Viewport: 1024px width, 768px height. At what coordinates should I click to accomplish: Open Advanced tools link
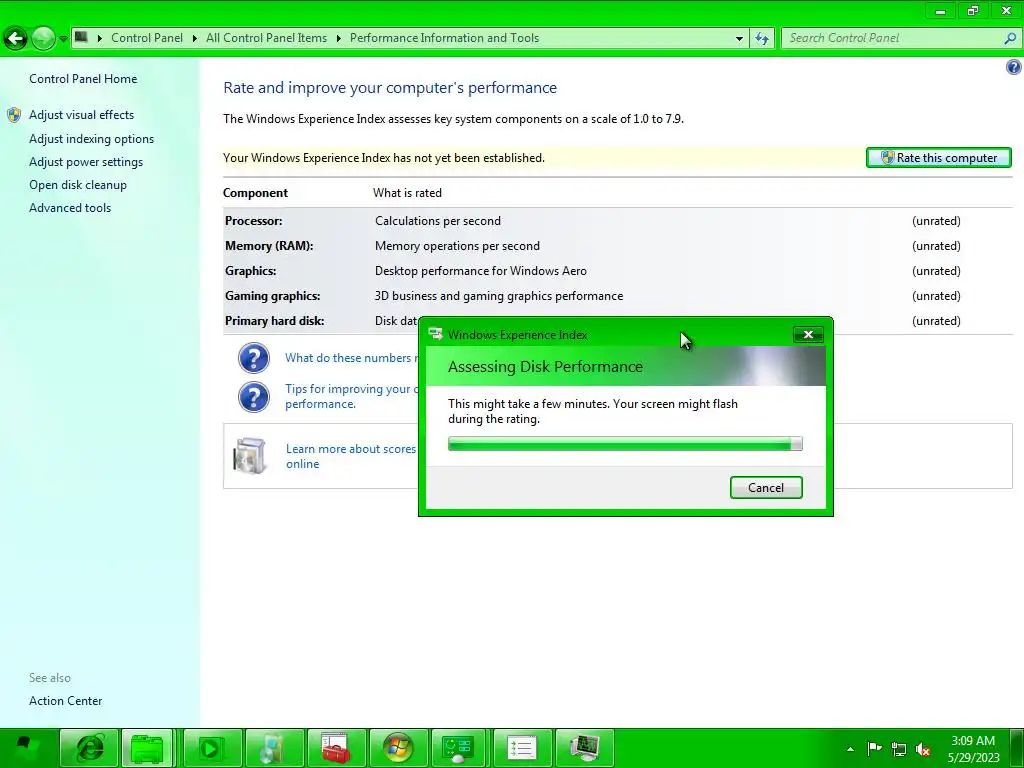tap(70, 208)
